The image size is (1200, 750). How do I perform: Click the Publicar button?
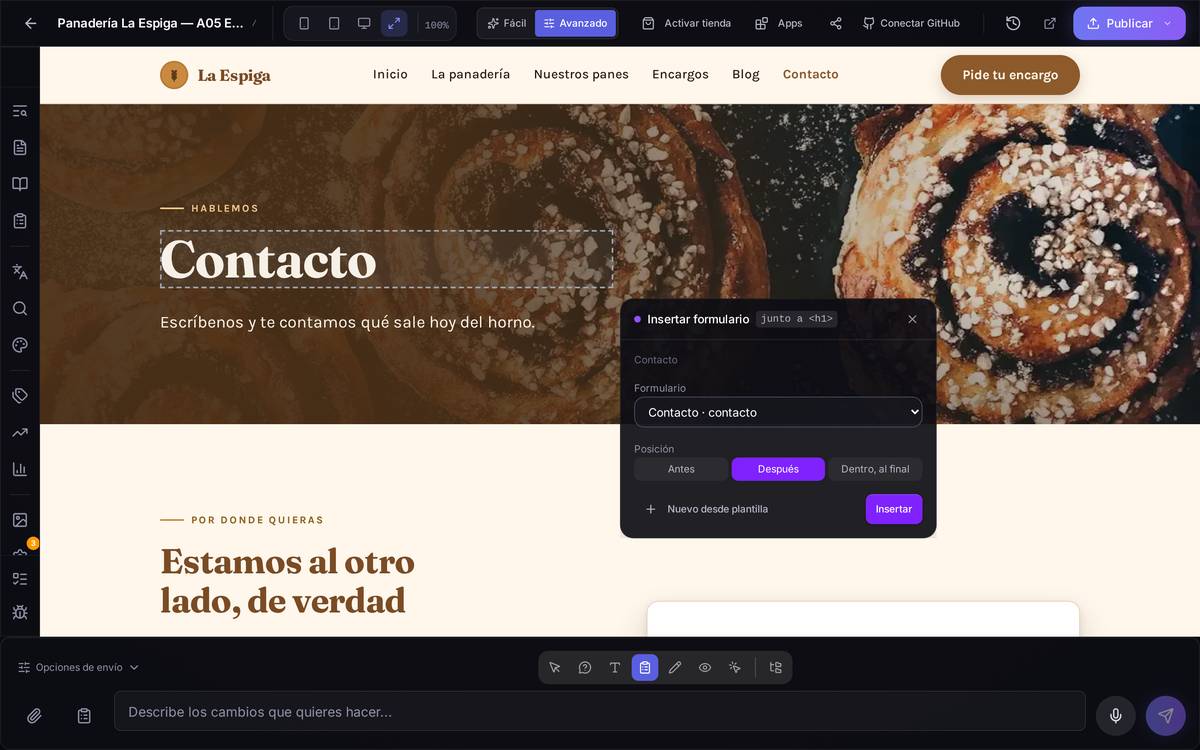tap(1119, 23)
